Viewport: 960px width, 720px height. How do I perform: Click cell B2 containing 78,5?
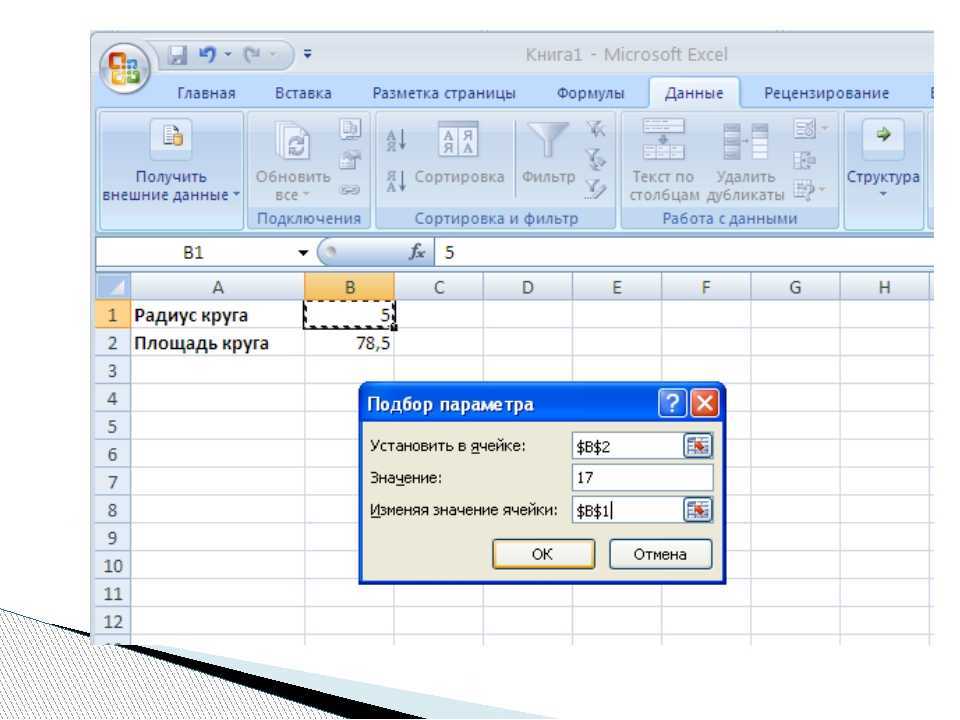point(350,343)
